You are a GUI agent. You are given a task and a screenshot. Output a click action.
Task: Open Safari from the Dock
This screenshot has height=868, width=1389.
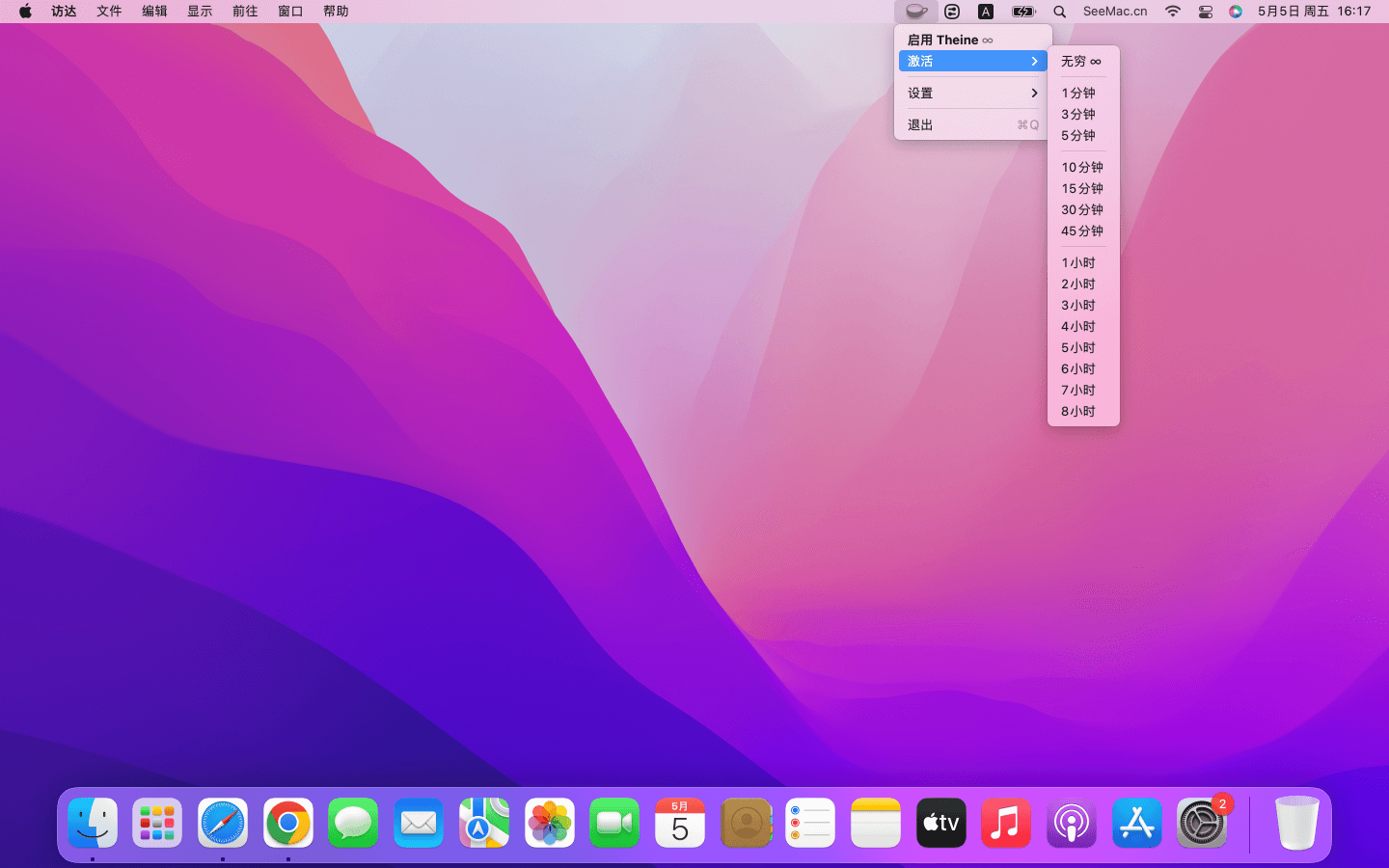[x=223, y=824]
